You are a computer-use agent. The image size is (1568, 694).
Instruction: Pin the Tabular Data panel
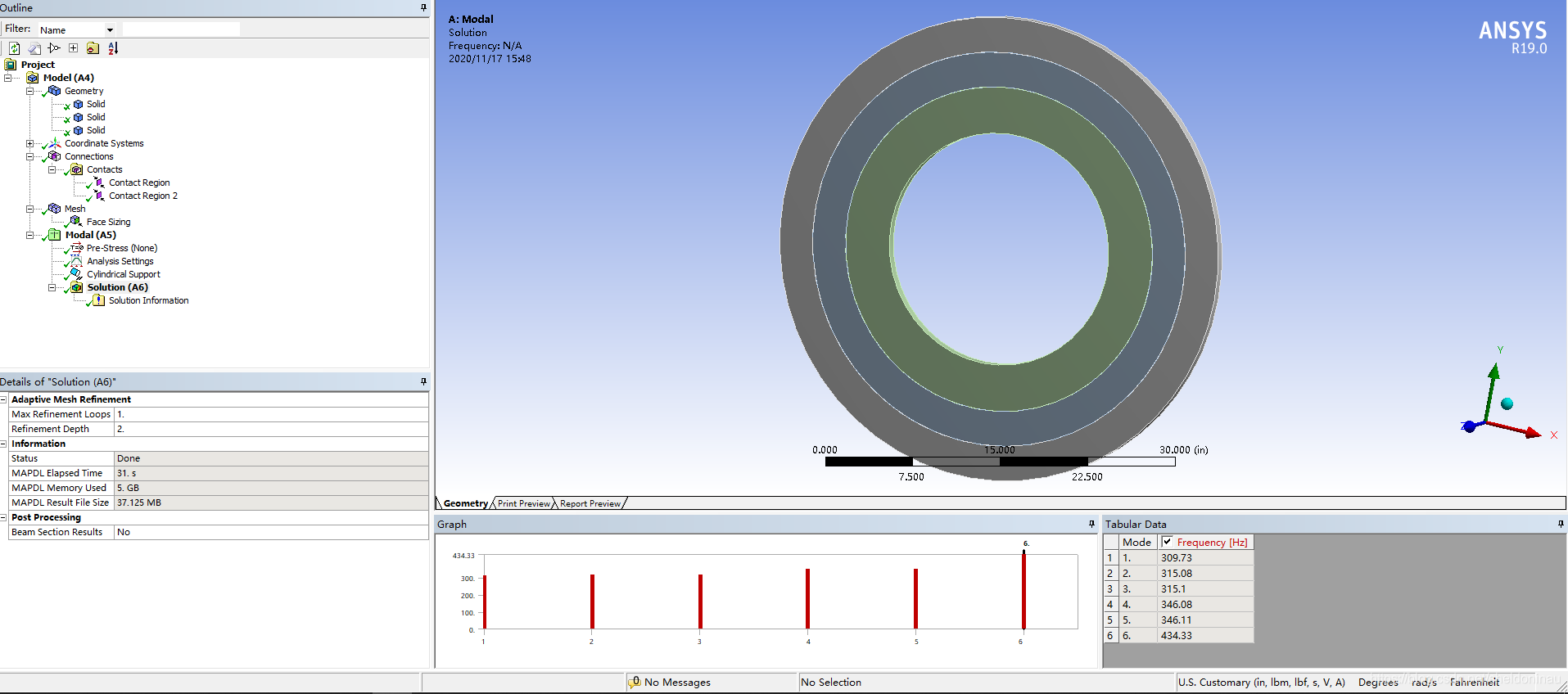click(1561, 524)
